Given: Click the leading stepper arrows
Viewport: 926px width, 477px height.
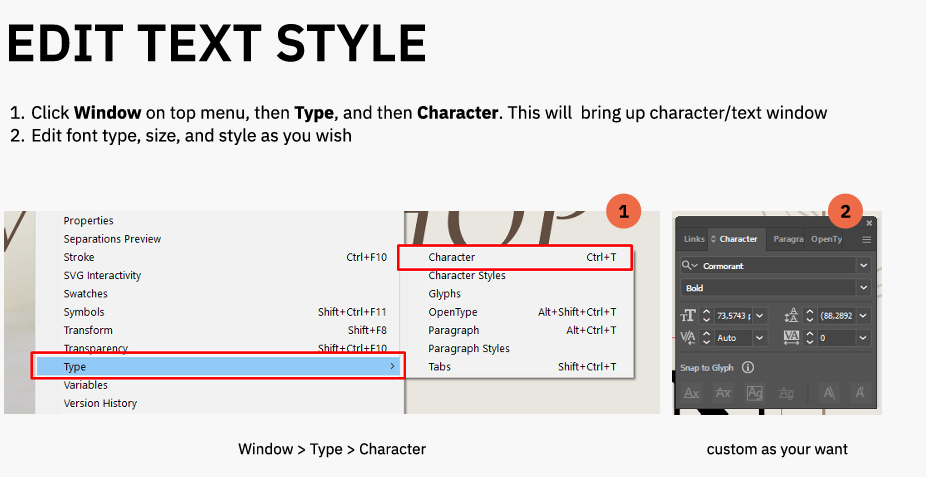Looking at the screenshot, I should (810, 316).
